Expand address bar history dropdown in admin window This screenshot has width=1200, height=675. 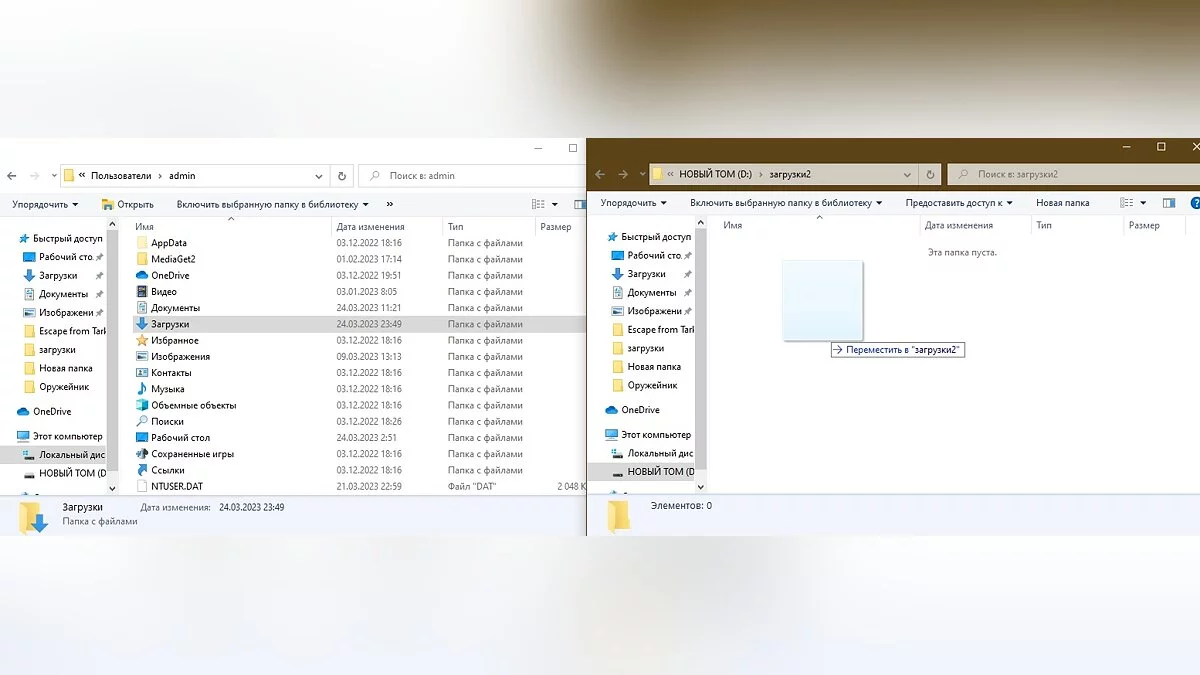[x=320, y=175]
